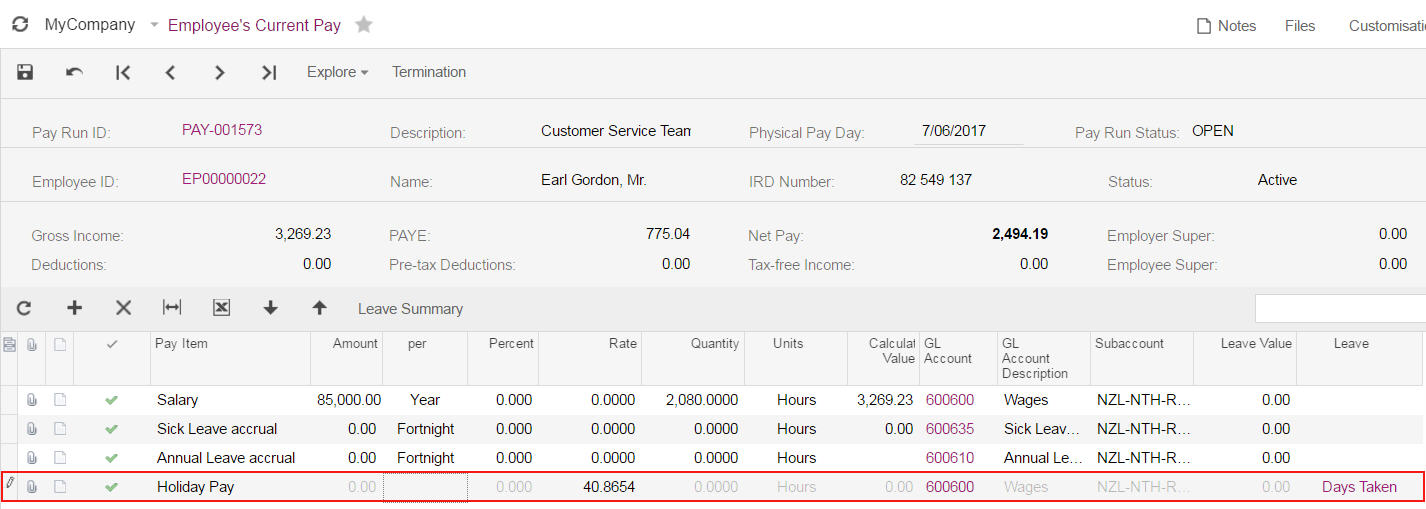Move selected row down arrow
1426x509 pixels.
270,308
